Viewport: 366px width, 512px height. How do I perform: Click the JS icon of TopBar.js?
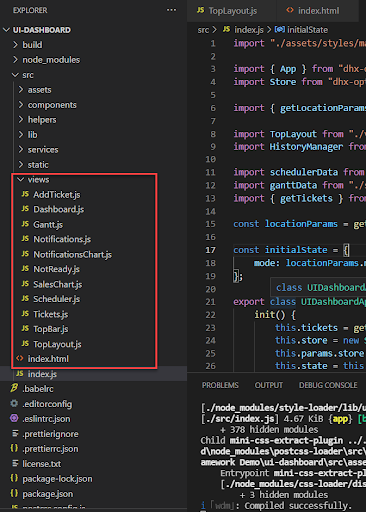[25, 328]
